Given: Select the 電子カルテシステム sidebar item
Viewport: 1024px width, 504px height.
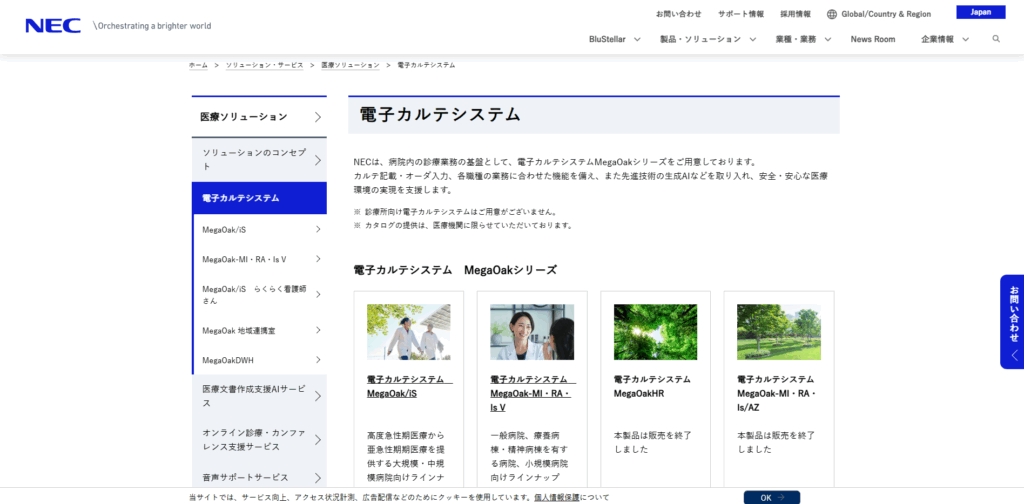Looking at the screenshot, I should pyautogui.click(x=259, y=198).
